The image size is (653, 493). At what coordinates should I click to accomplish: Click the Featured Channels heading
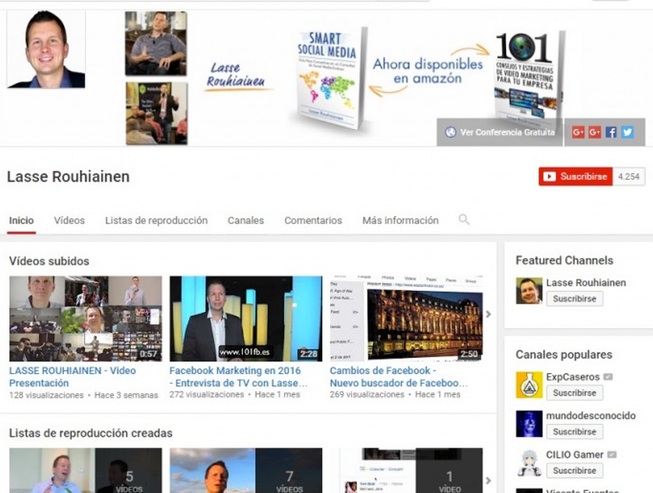564,260
